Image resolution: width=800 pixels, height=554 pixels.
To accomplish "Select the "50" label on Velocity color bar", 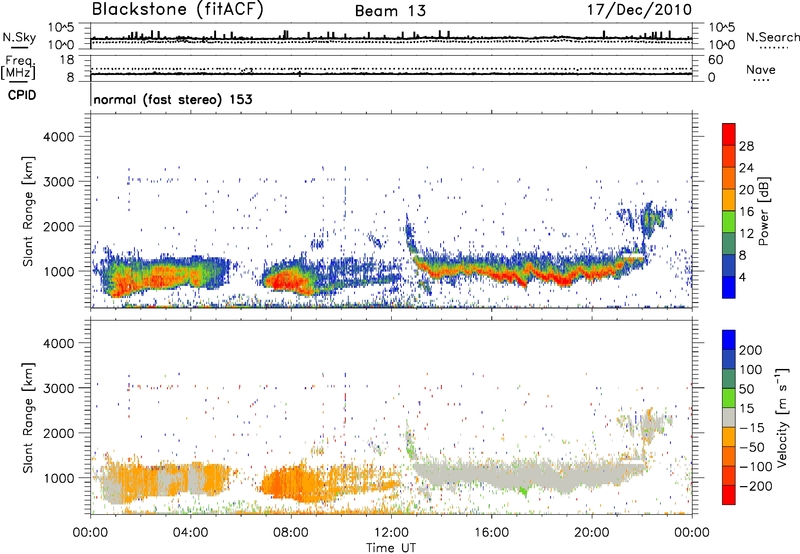I will (746, 389).
